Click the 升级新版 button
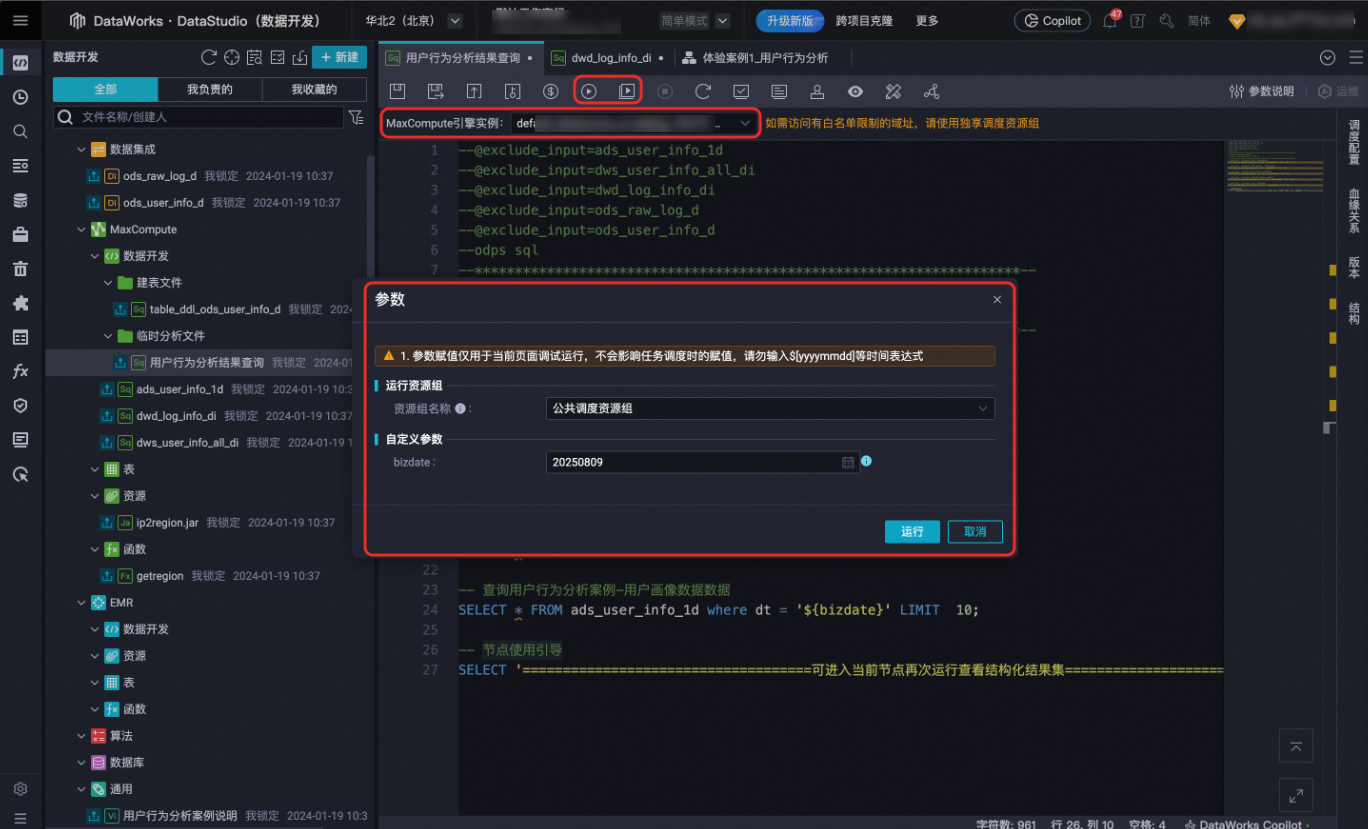 click(790, 20)
